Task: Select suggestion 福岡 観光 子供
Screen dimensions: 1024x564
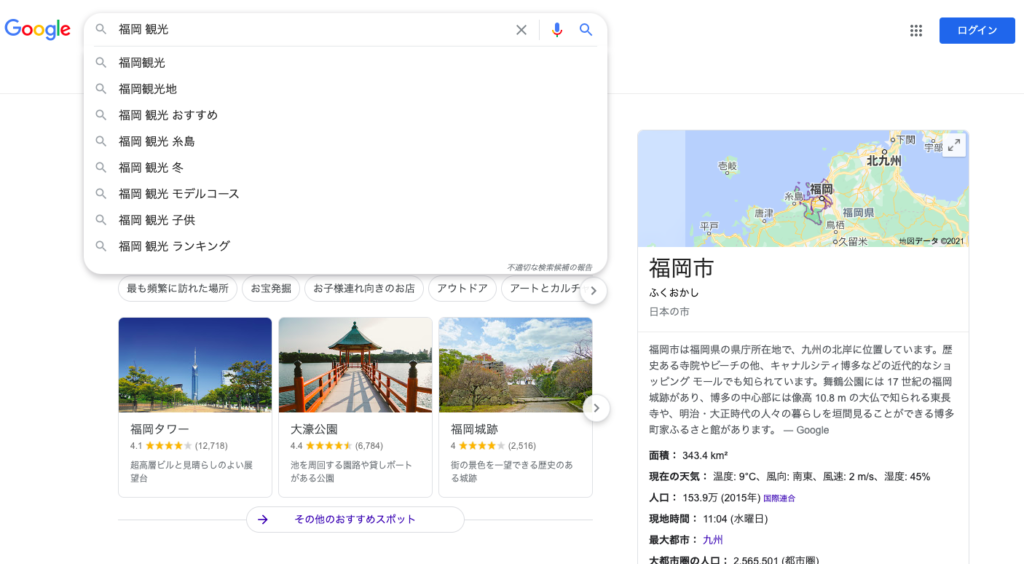Action: click(x=346, y=220)
